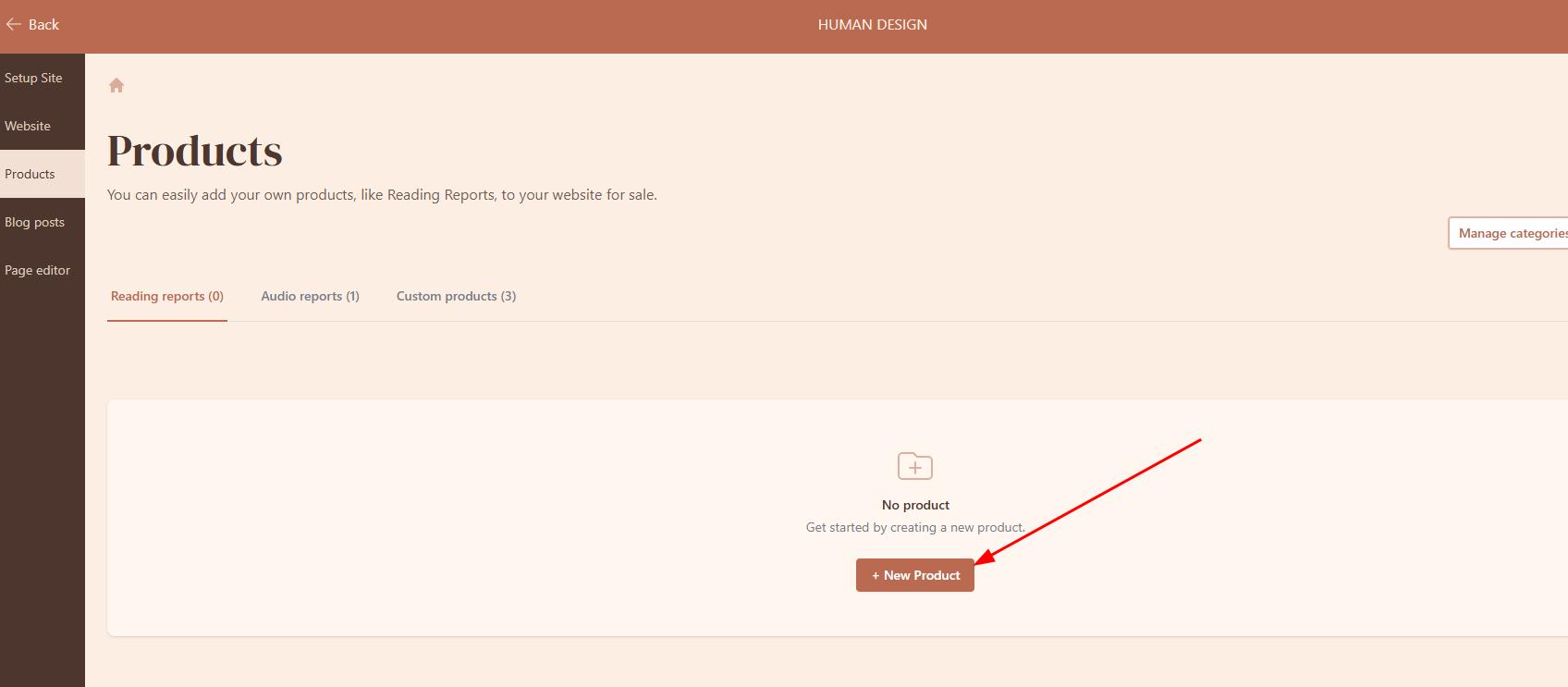
Task: Switch to the Audio reports tab
Action: click(310, 296)
